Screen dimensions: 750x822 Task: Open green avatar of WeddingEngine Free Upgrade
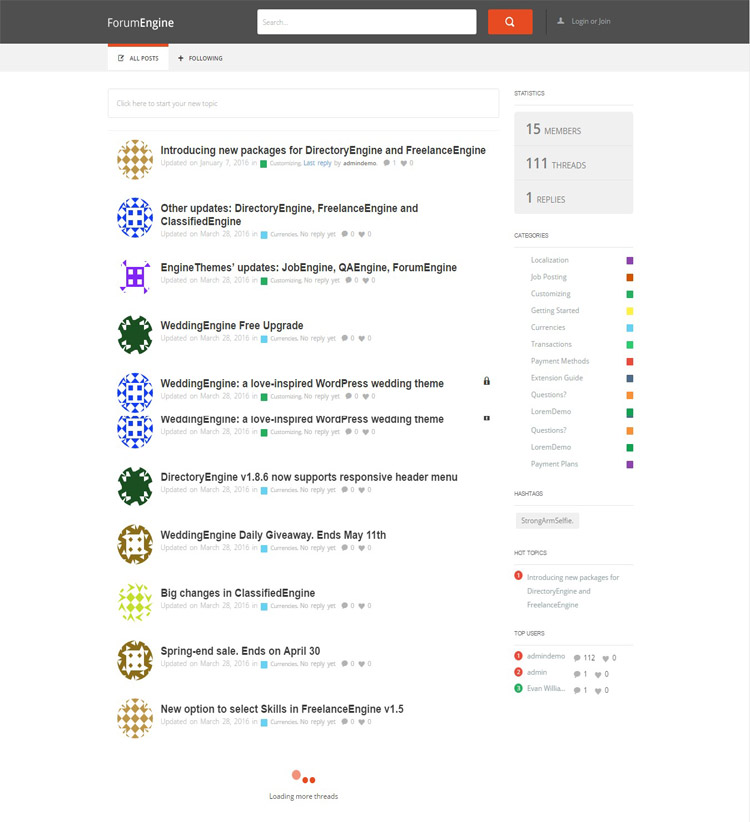tap(135, 334)
